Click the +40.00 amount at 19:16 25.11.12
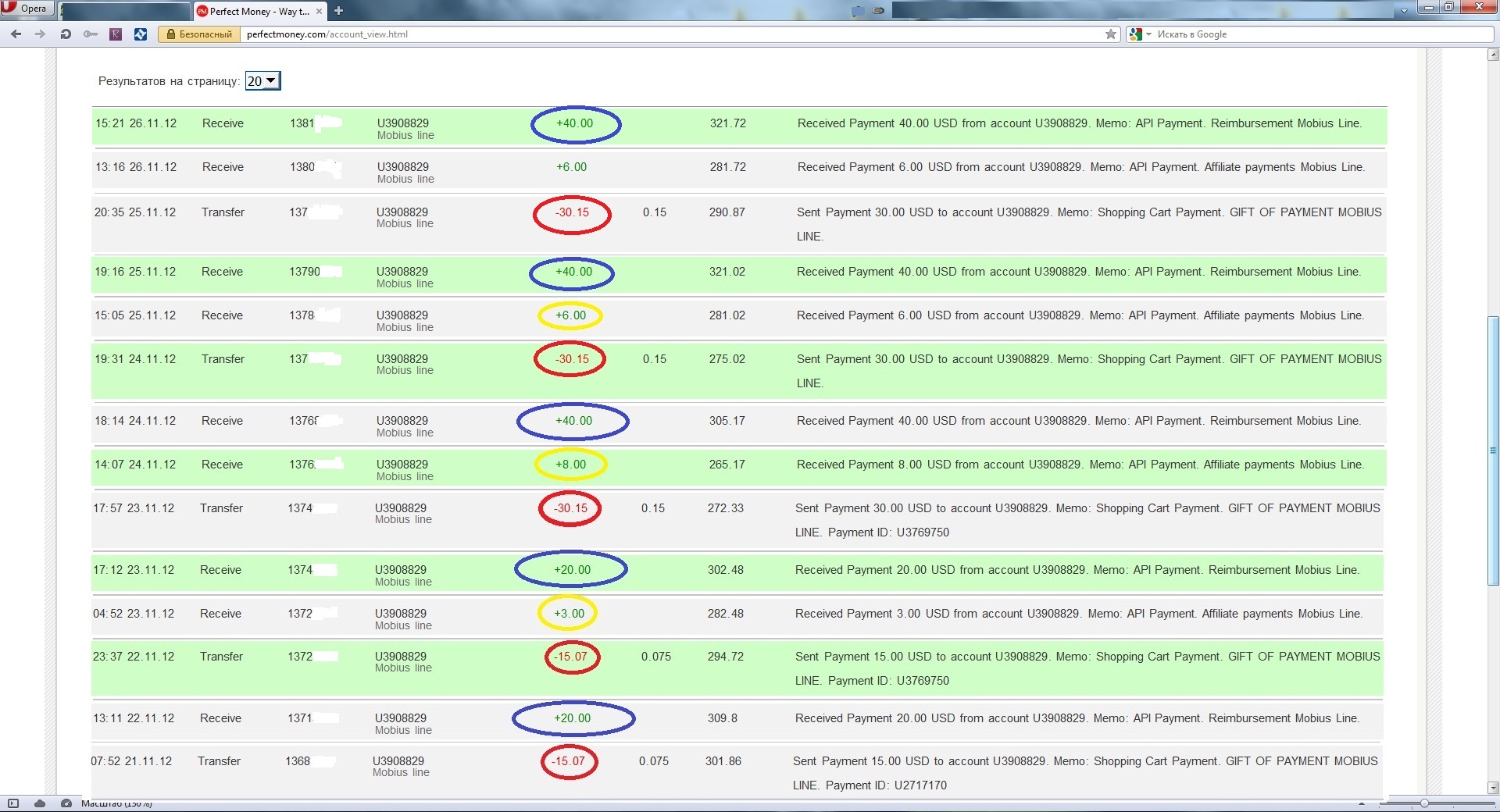1500x812 pixels. tap(573, 272)
